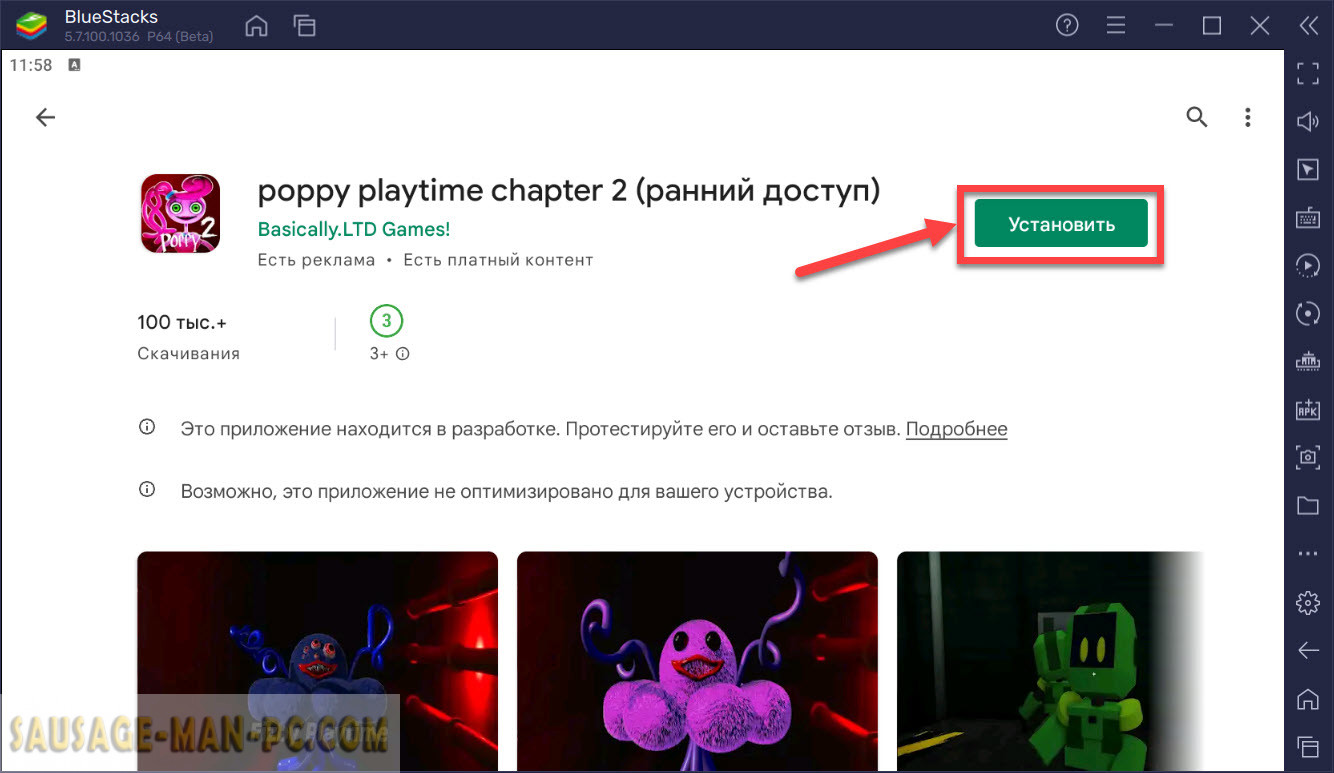Click the green Установить button
This screenshot has width=1334, height=773.
point(1061,224)
